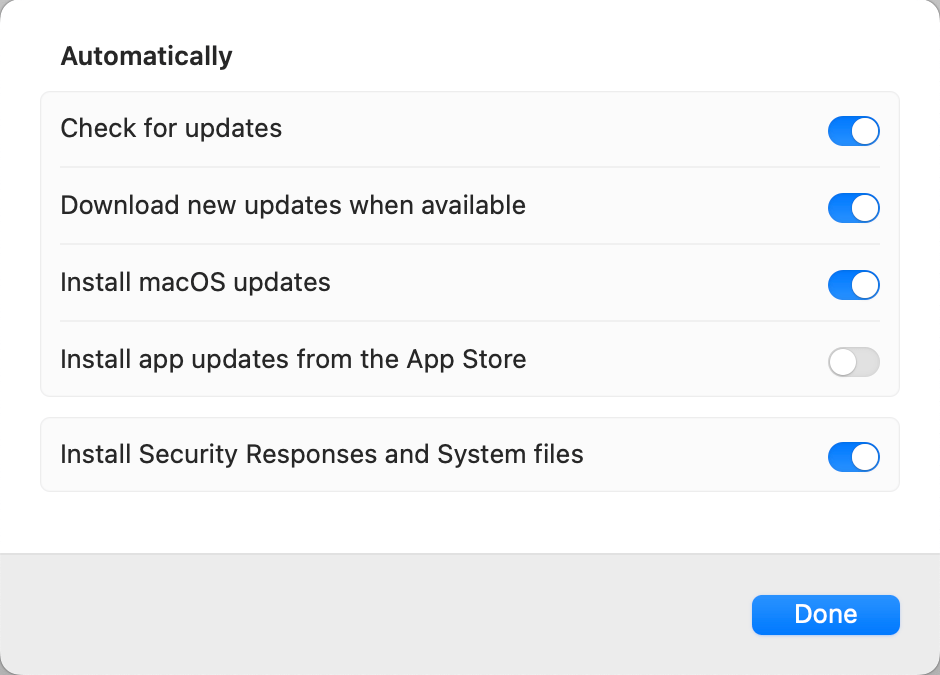Toggle the Check for updates switch
This screenshot has width=940, height=675.
(x=854, y=131)
